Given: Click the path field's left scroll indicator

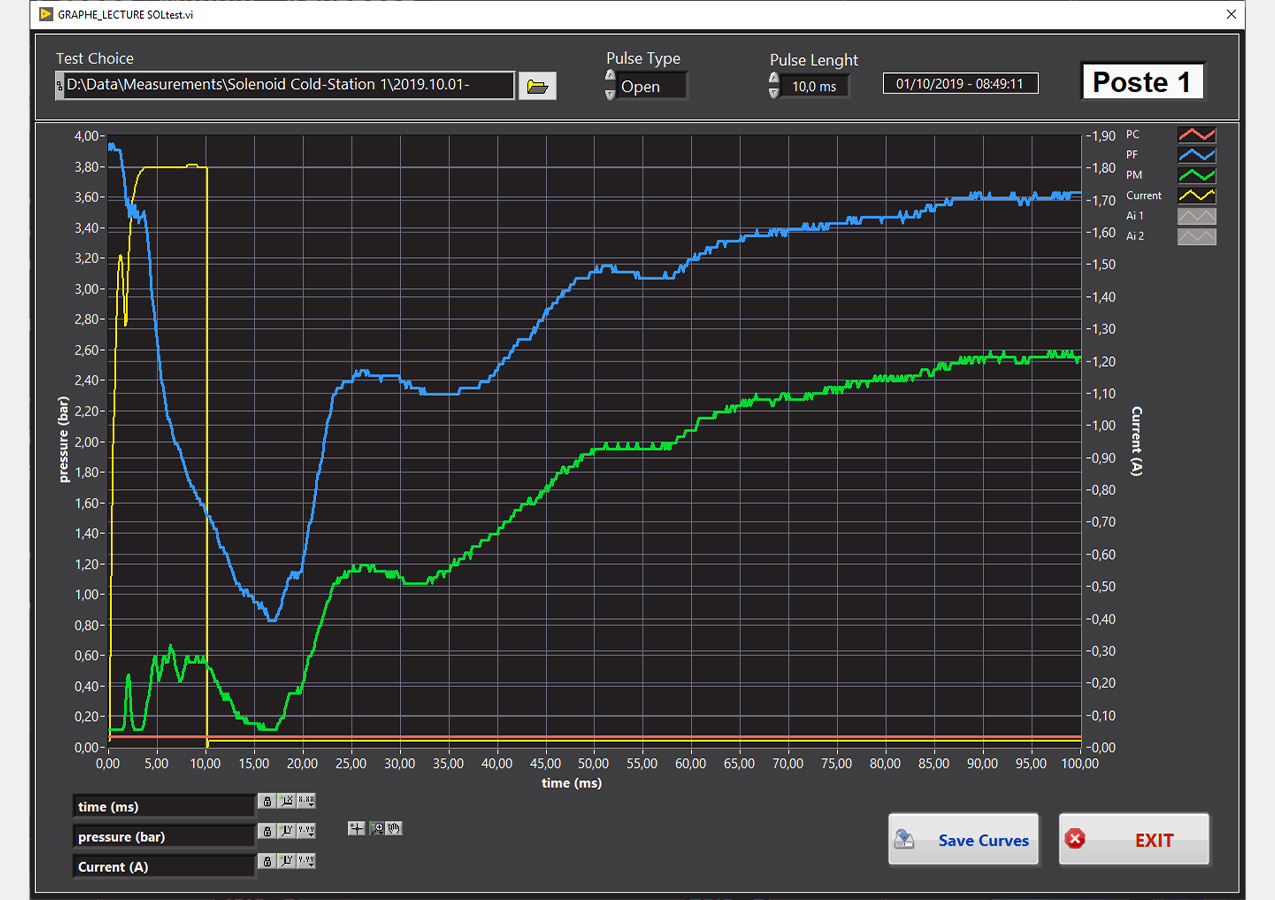Looking at the screenshot, I should (60, 86).
